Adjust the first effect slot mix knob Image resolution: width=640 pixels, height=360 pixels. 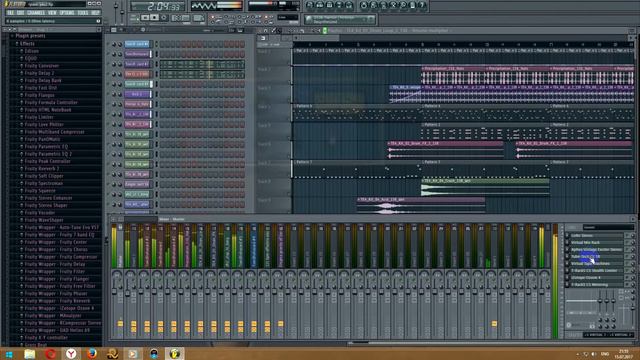coord(633,236)
